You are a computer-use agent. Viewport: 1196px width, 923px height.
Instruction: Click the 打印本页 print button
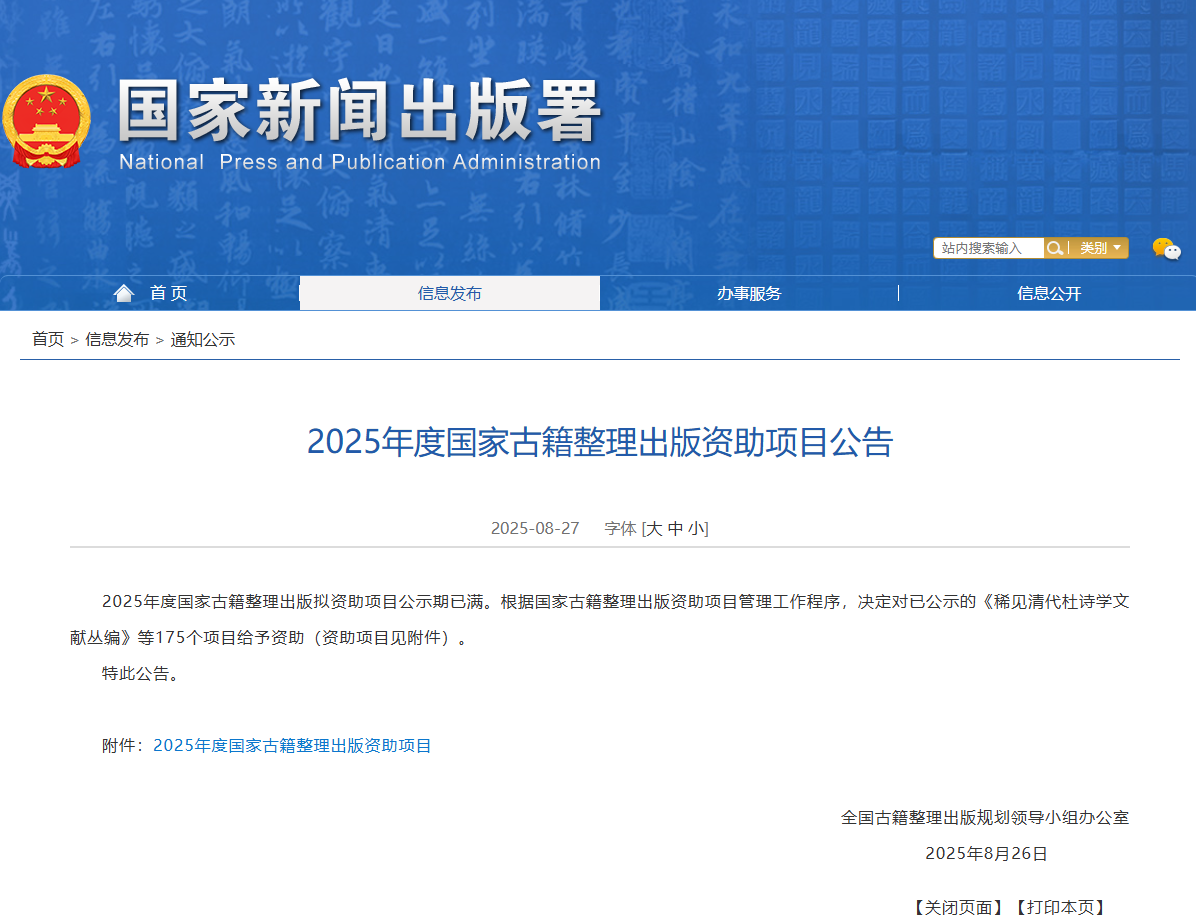pyautogui.click(x=1059, y=907)
